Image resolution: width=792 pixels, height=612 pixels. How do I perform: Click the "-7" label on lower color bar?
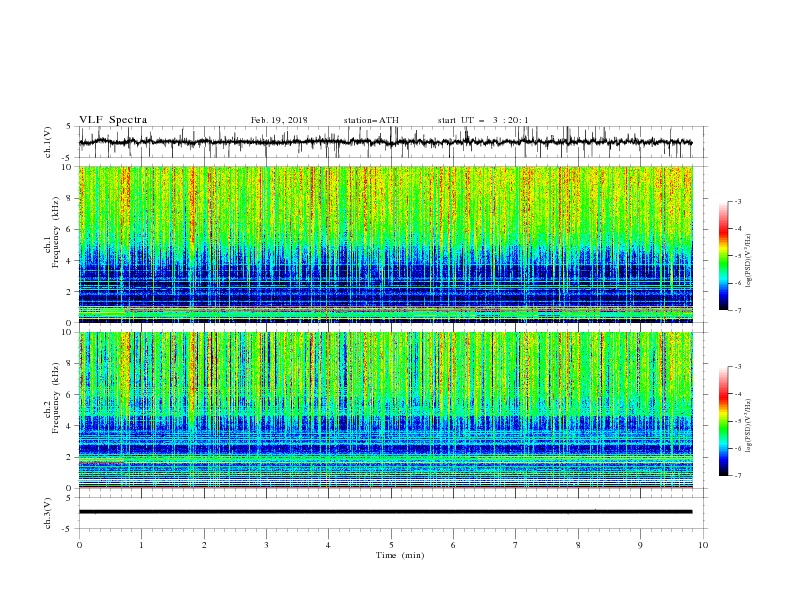(x=738, y=476)
